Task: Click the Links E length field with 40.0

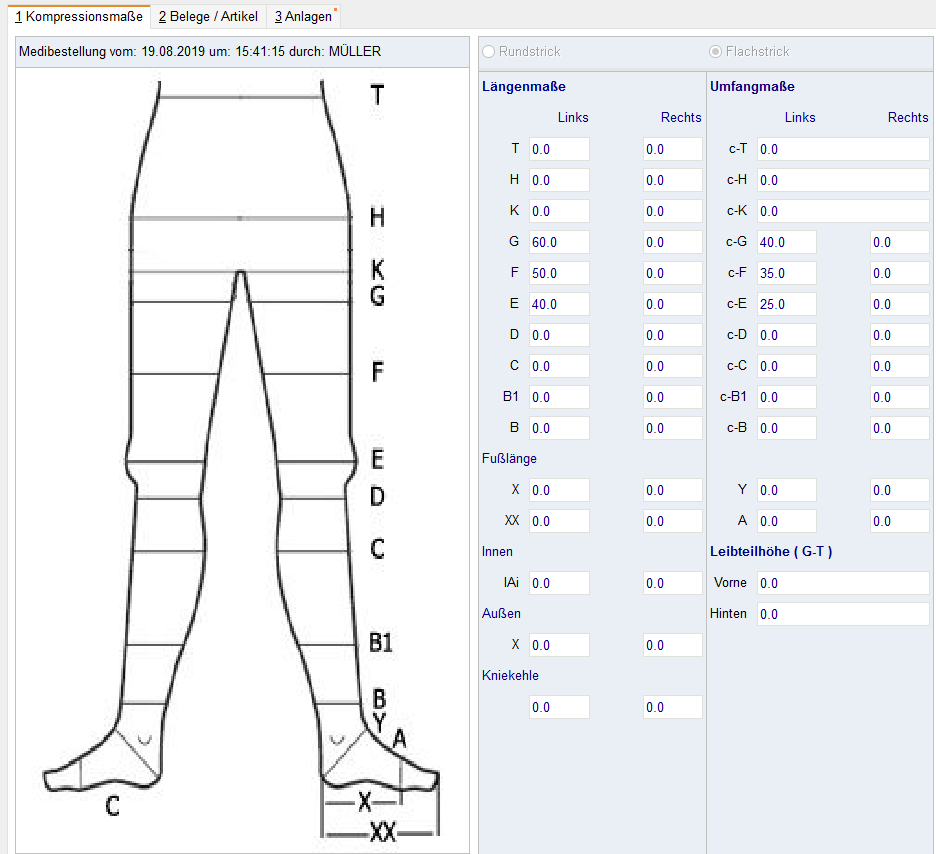Action: (558, 304)
